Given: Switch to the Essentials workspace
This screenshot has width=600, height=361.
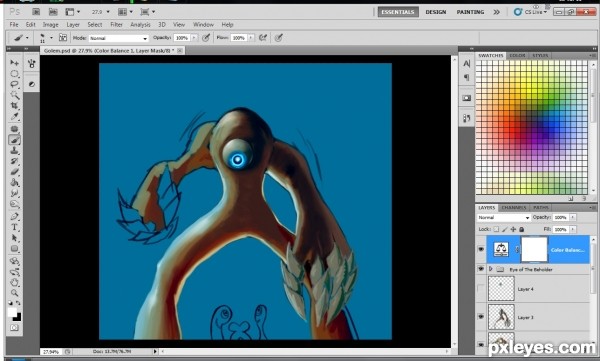Looking at the screenshot, I should 398,12.
